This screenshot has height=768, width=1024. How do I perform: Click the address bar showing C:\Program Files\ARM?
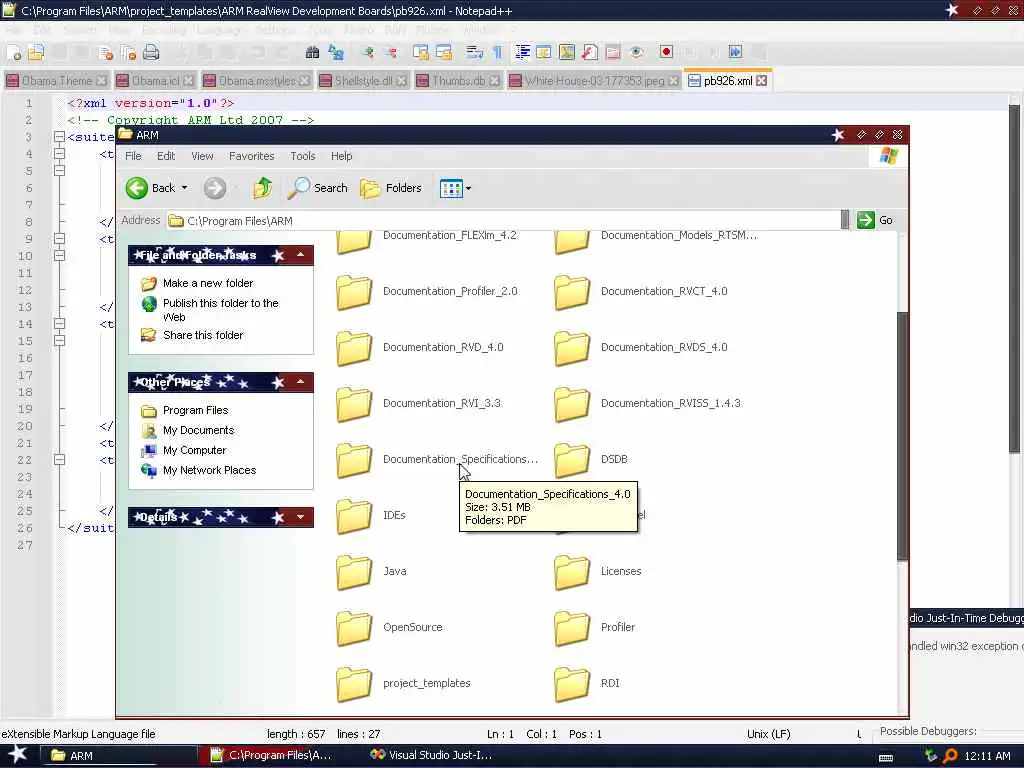[x=503, y=221]
